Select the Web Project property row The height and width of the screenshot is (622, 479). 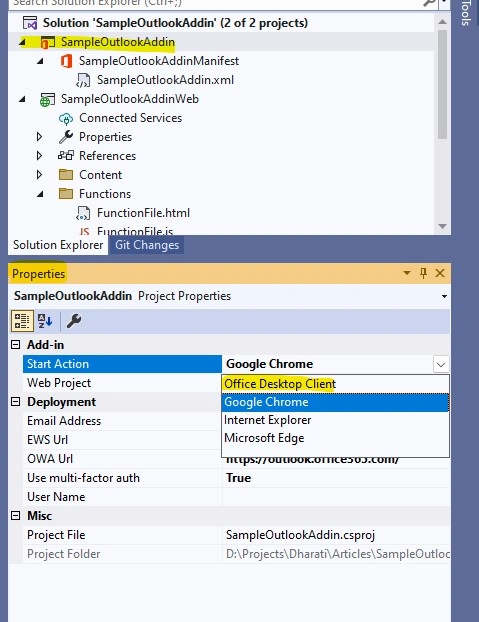122,383
